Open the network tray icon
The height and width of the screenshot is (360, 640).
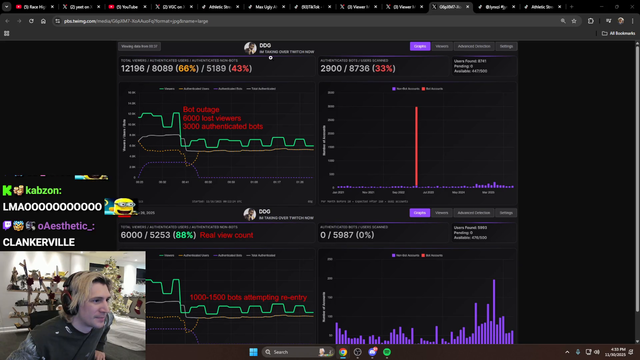[588, 352]
